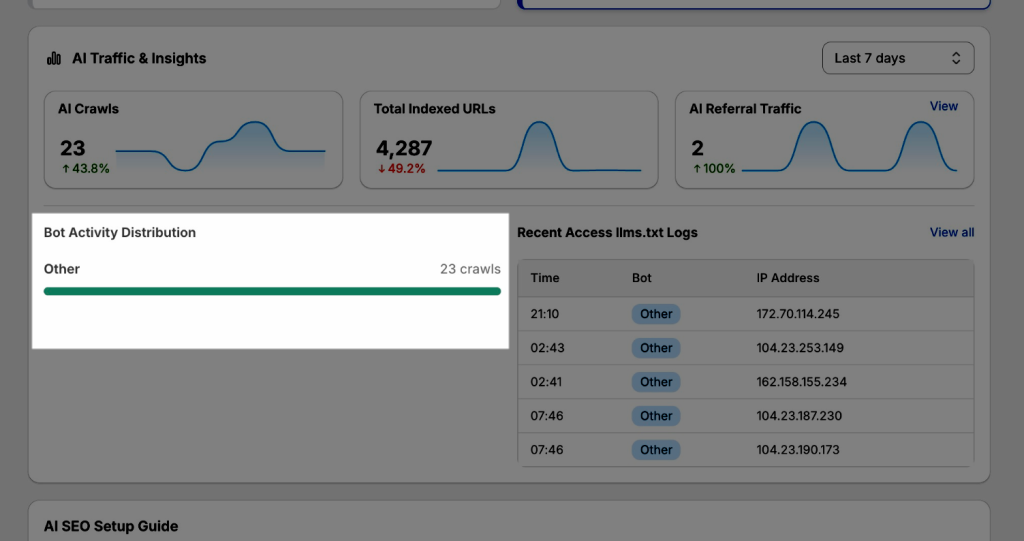Click the green 43.8% increase indicator

pos(86,169)
